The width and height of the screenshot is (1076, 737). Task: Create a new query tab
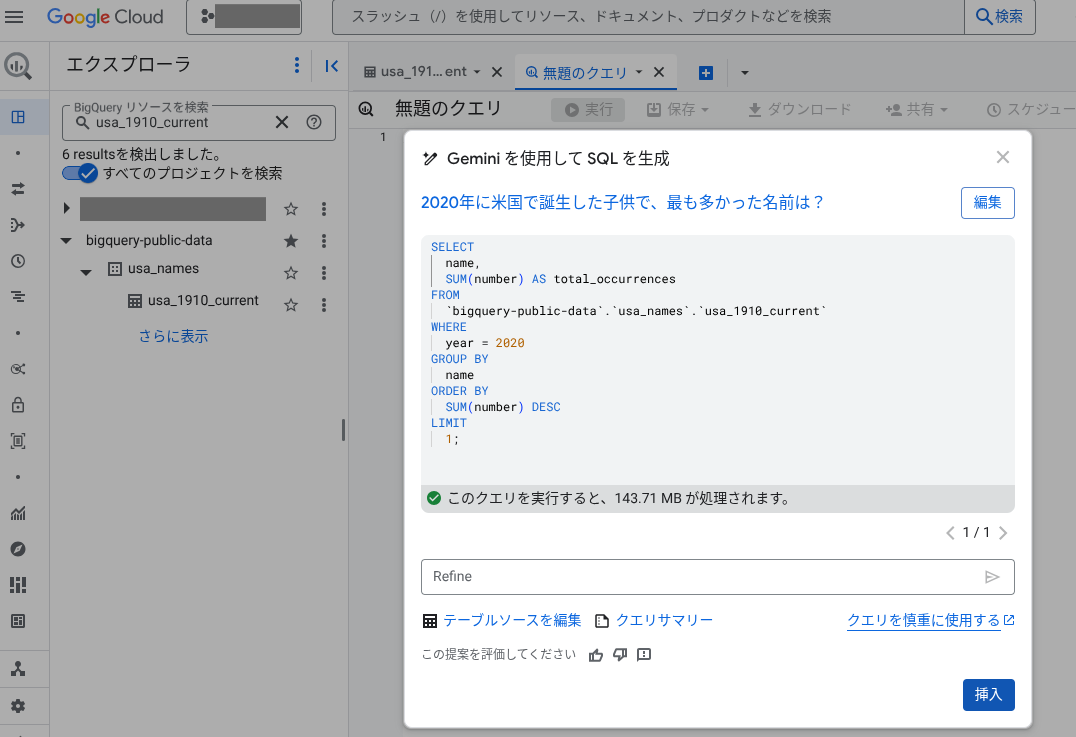pos(705,73)
